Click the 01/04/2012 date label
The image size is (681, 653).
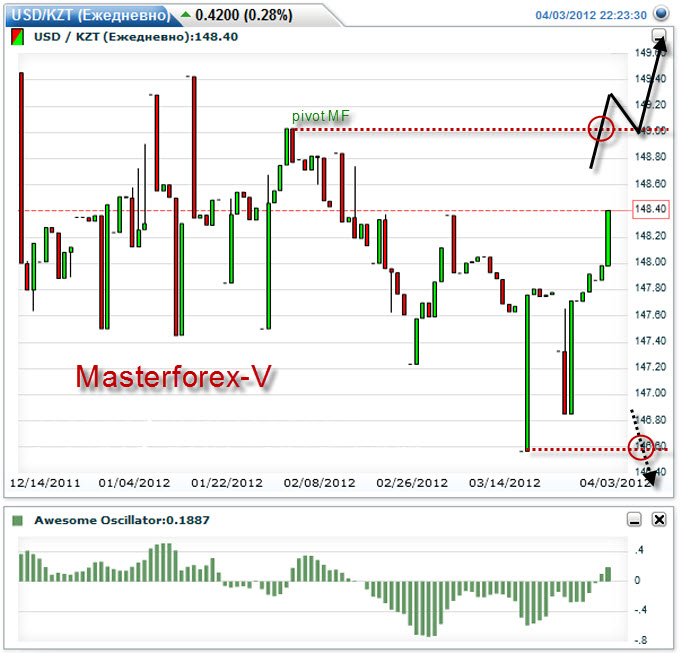coord(134,483)
